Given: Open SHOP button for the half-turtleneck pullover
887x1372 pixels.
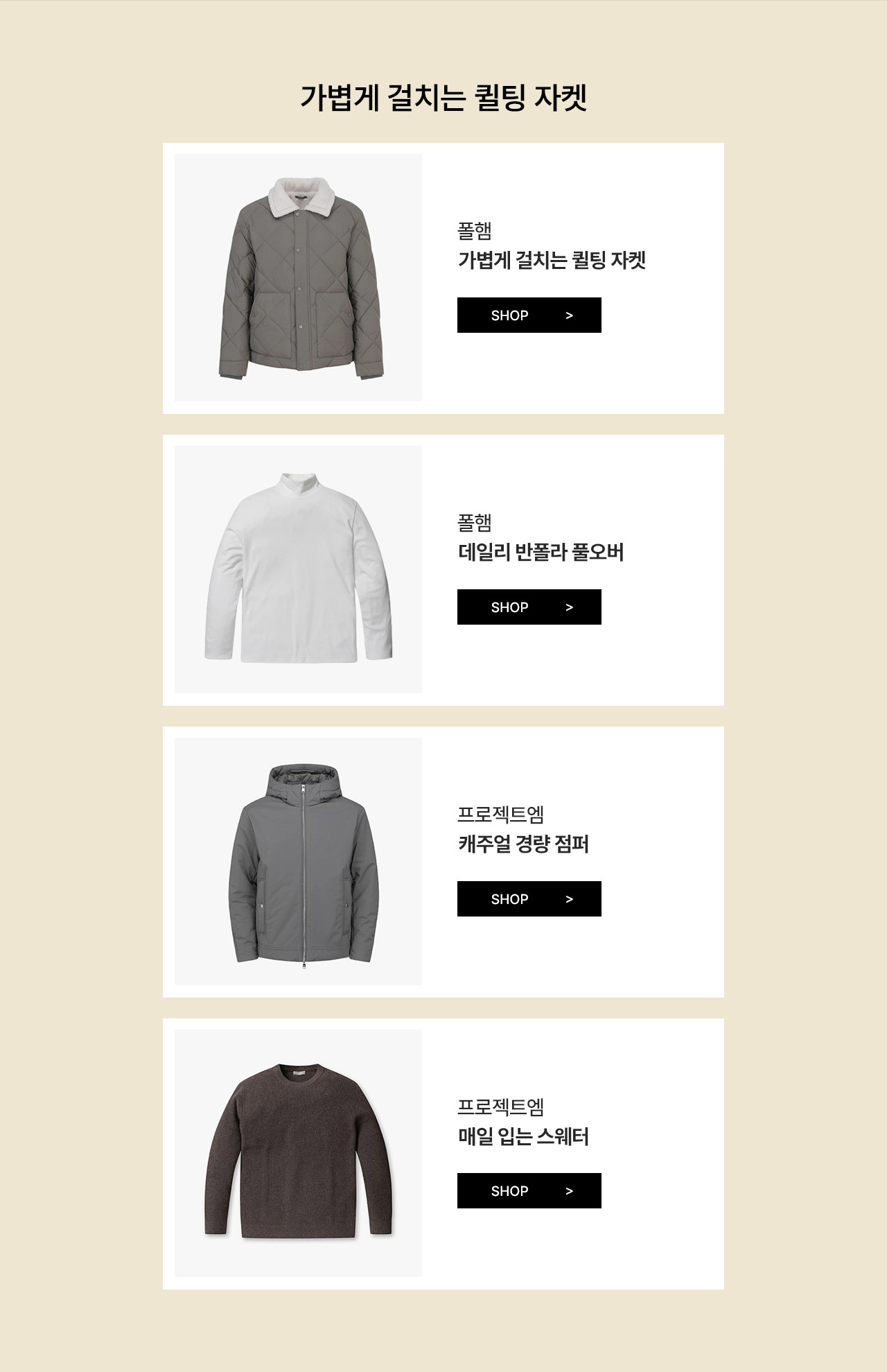Looking at the screenshot, I should tap(529, 607).
